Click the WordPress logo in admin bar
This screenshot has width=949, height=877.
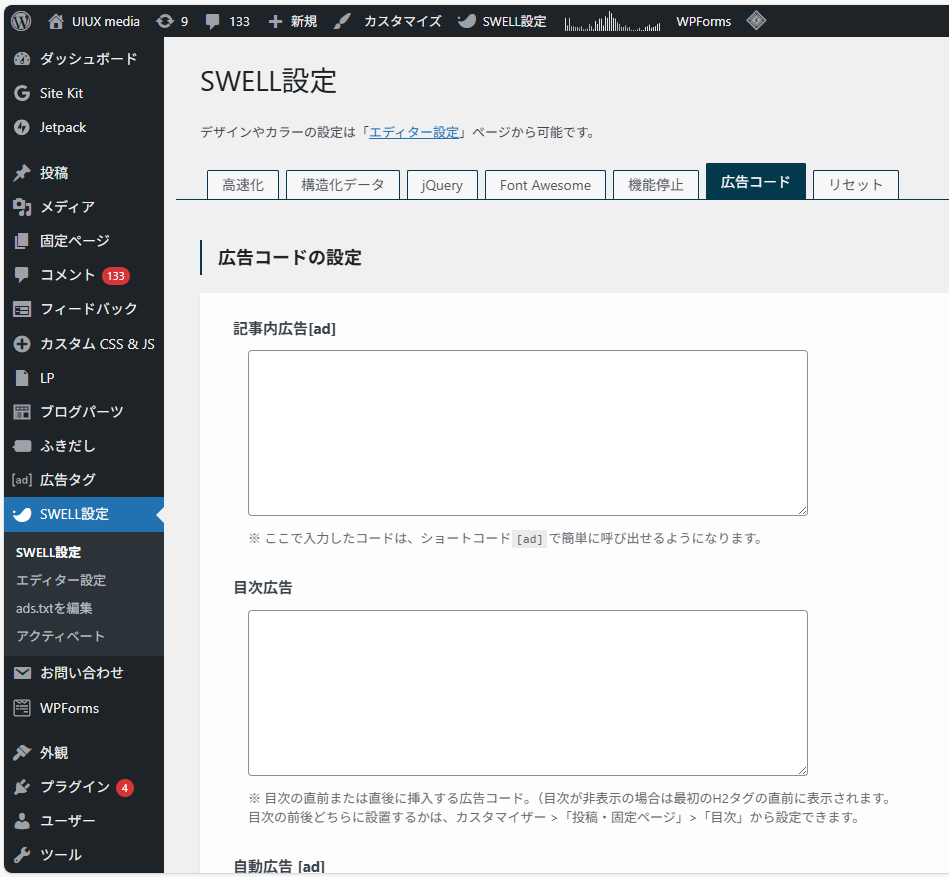click(21, 20)
